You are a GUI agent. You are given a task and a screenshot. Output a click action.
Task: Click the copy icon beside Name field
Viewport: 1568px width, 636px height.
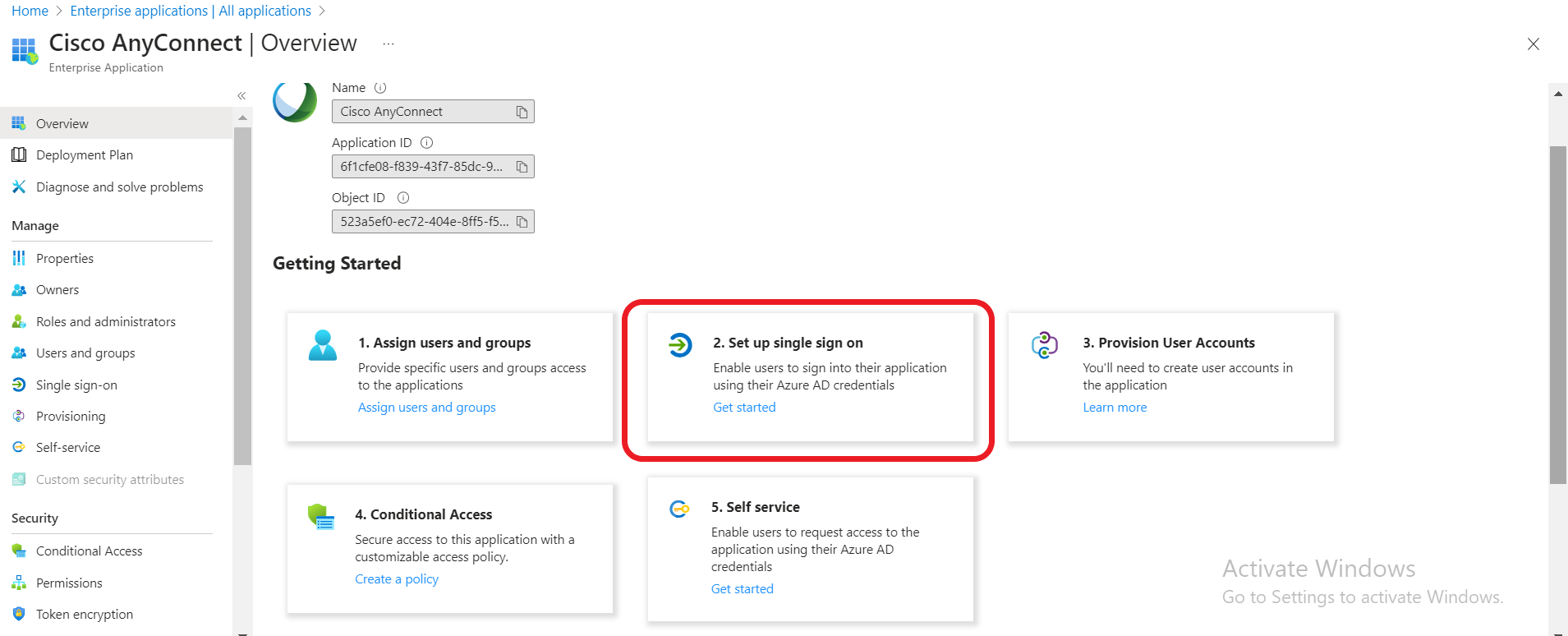pos(522,112)
